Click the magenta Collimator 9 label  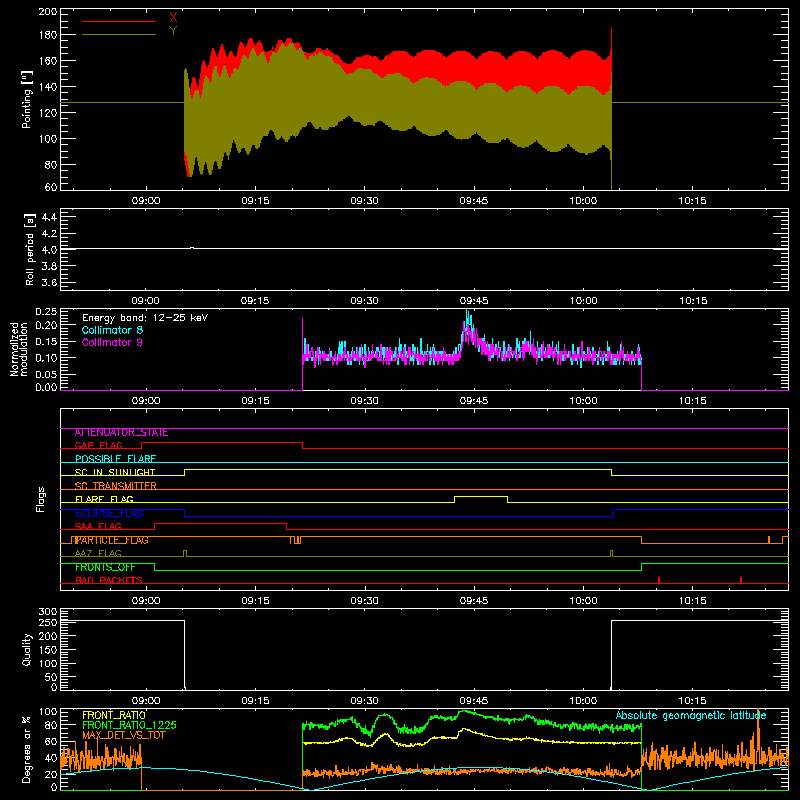(x=112, y=342)
